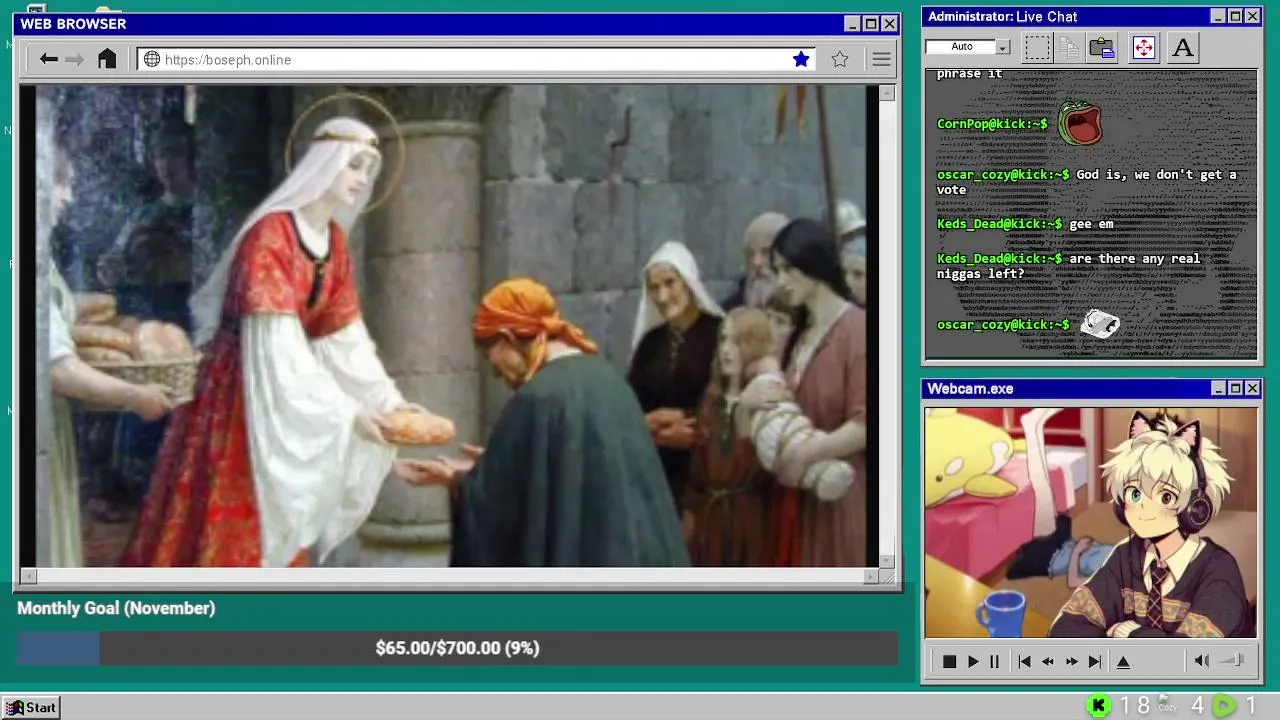Click the 'Monthly Goal (November)' label
Viewport: 1280px width, 720px height.
pos(116,608)
